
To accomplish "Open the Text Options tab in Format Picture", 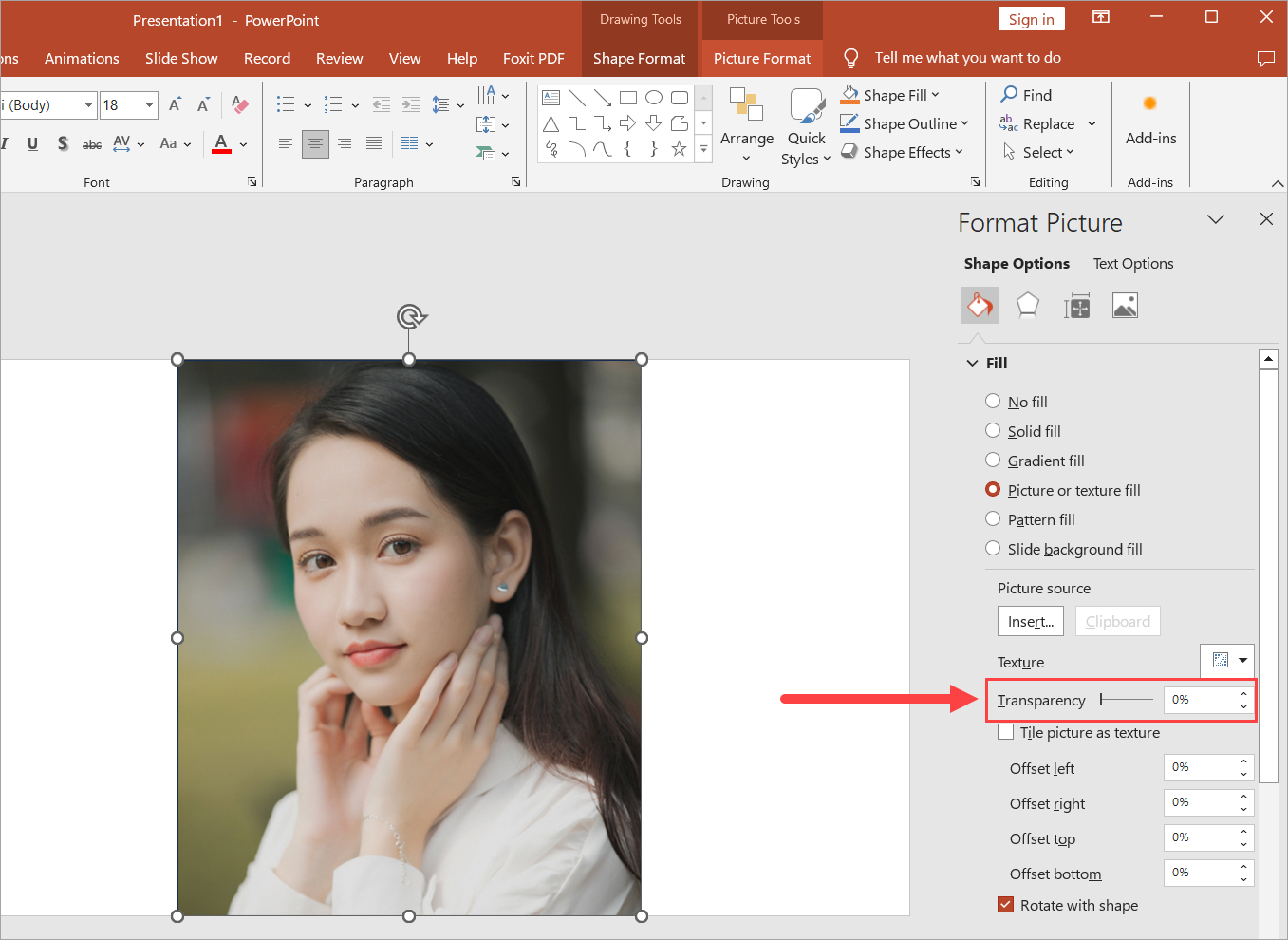I will tap(1132, 263).
